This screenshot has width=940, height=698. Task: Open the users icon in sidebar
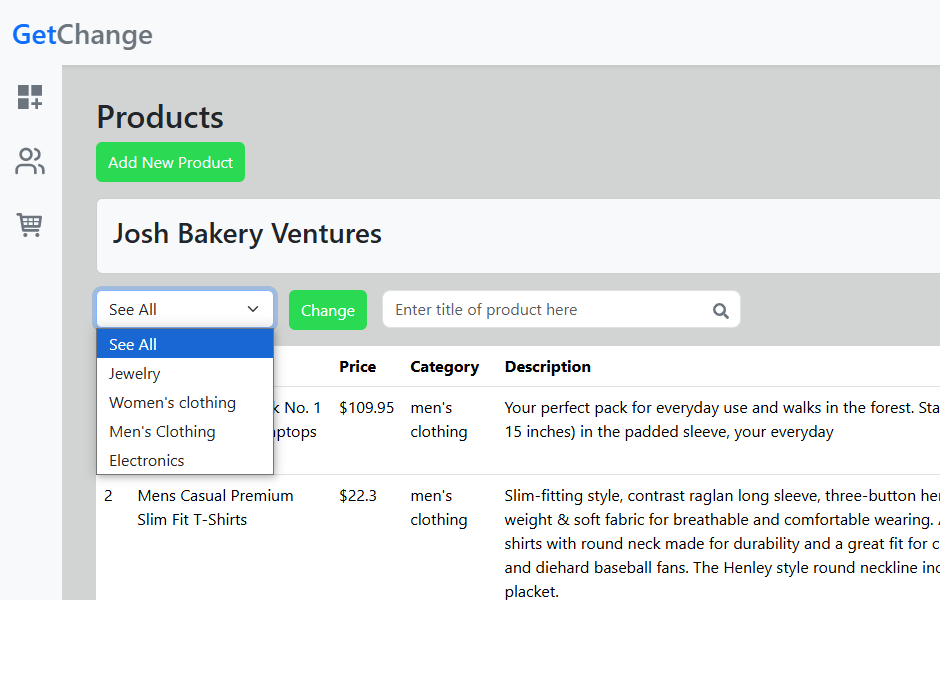[x=30, y=161]
